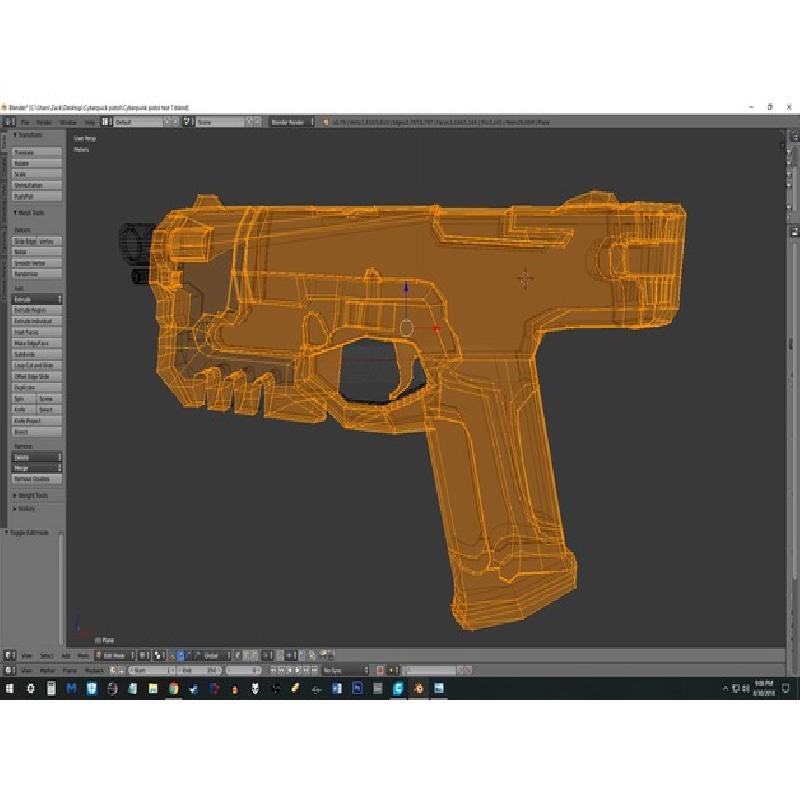
Task: Open the Delete dropdown in tool shelf
Action: click(37, 457)
